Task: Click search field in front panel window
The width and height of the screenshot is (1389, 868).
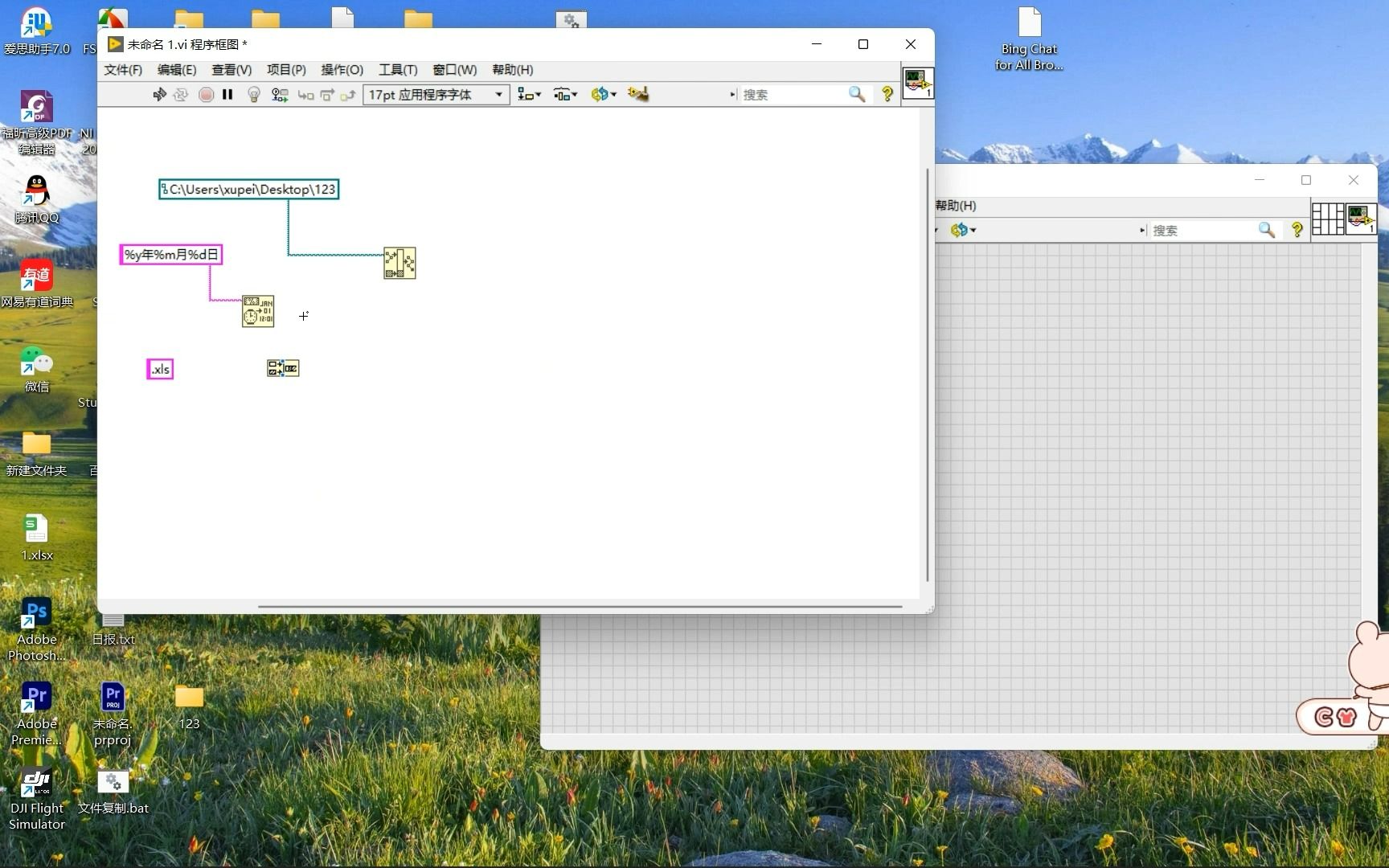Action: click(1202, 231)
